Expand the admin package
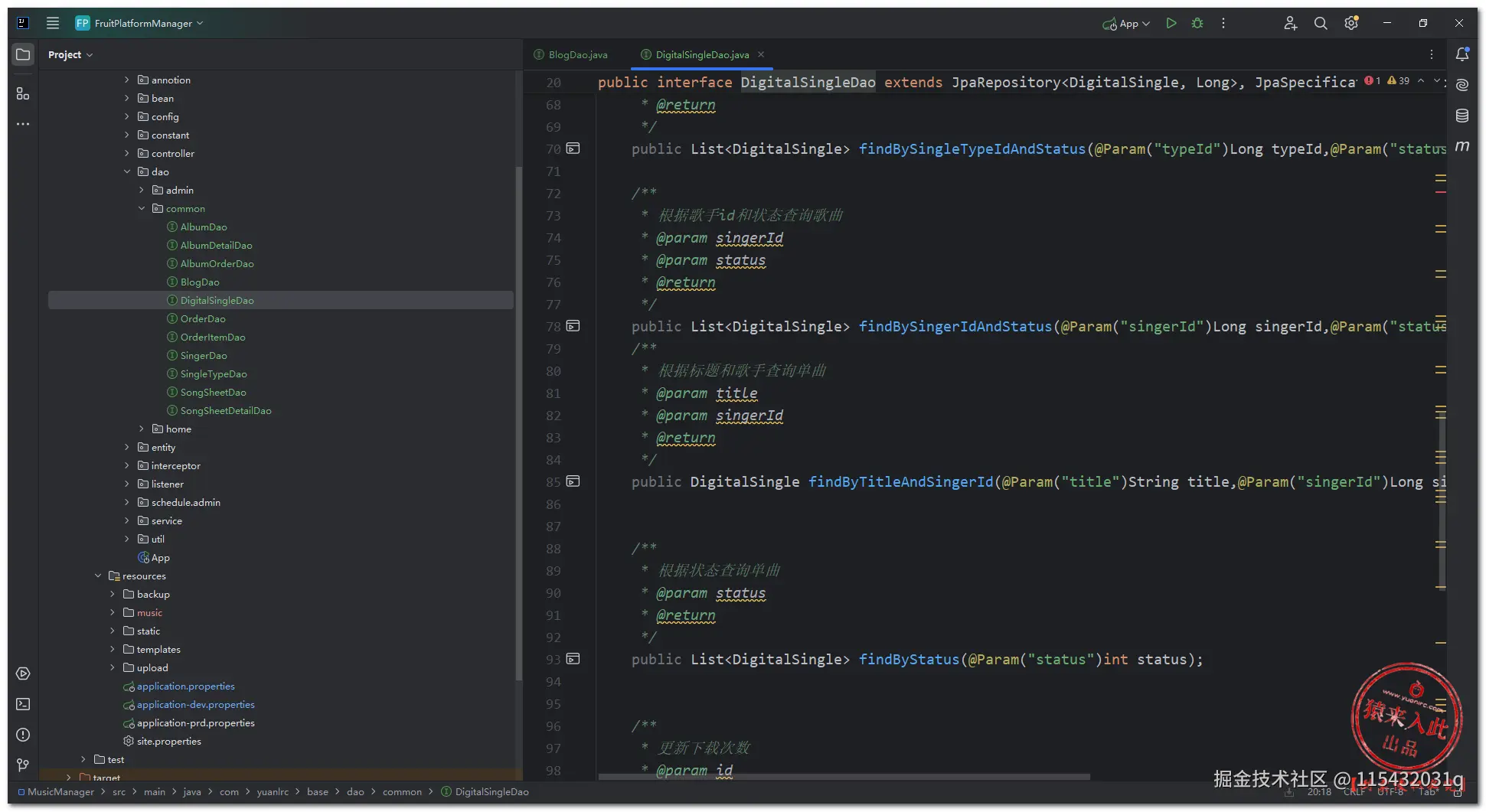 pos(142,190)
